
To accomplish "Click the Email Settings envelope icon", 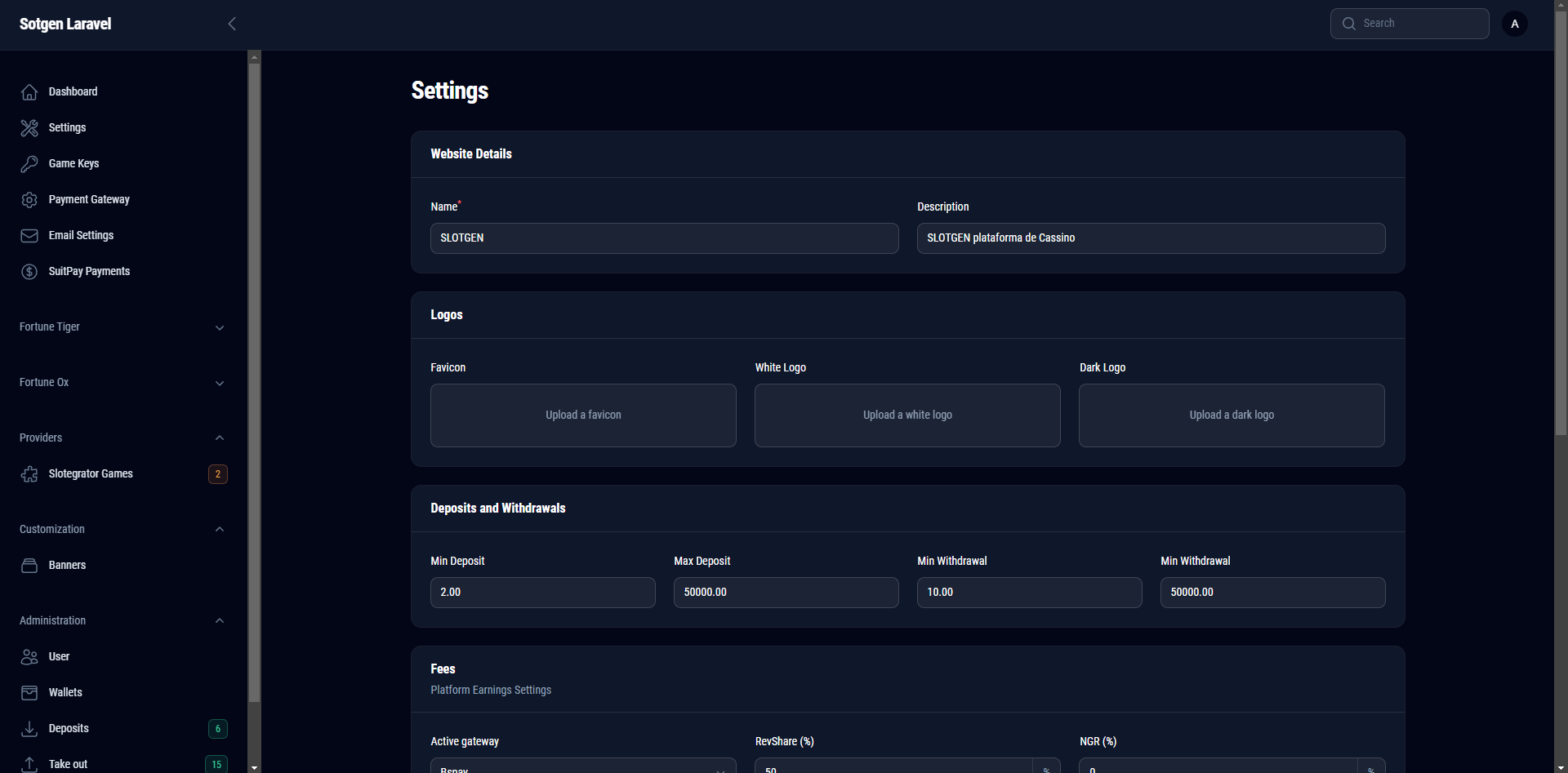I will click(x=29, y=236).
